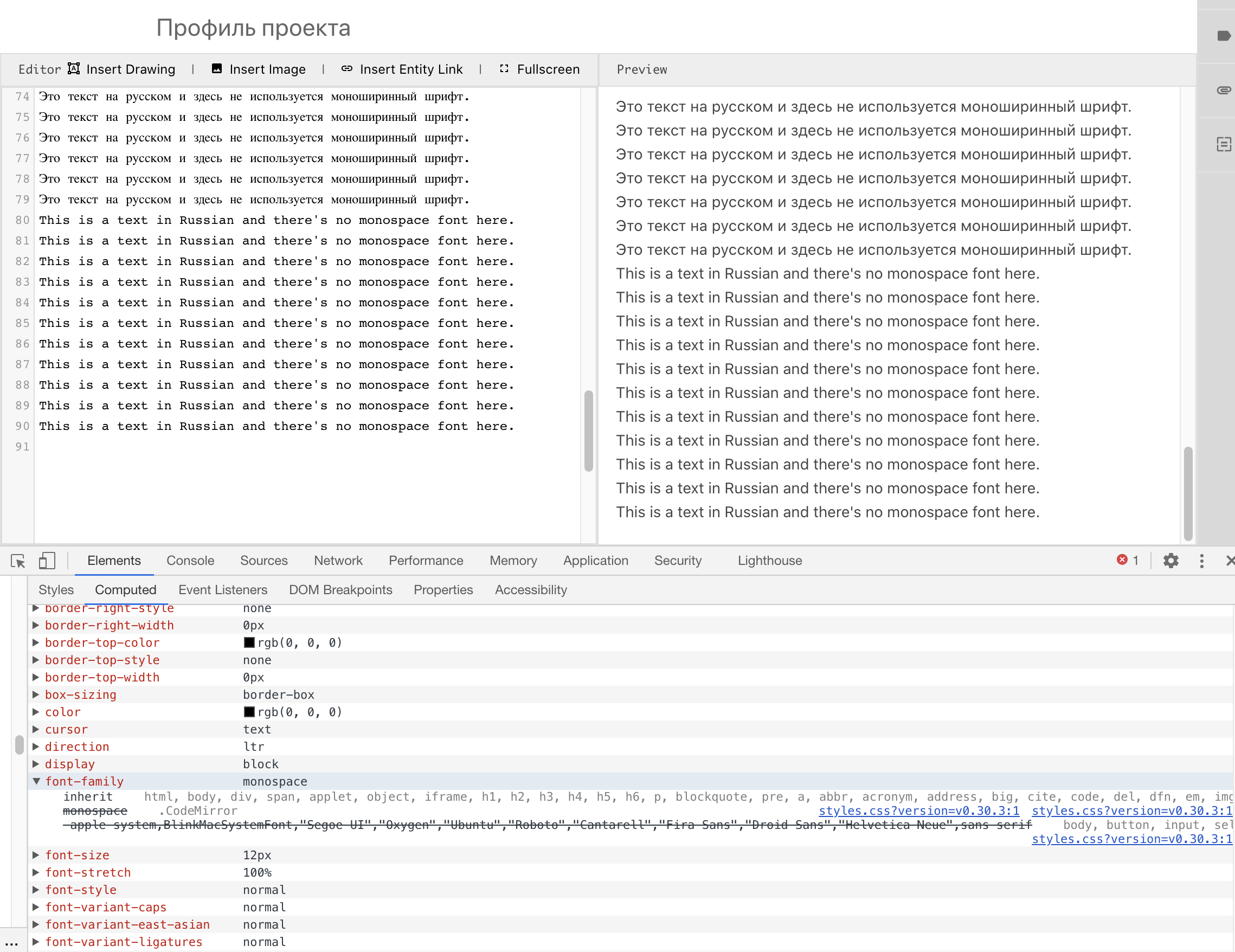The width and height of the screenshot is (1235, 952).
Task: Click the Insert Image icon
Action: pos(216,69)
